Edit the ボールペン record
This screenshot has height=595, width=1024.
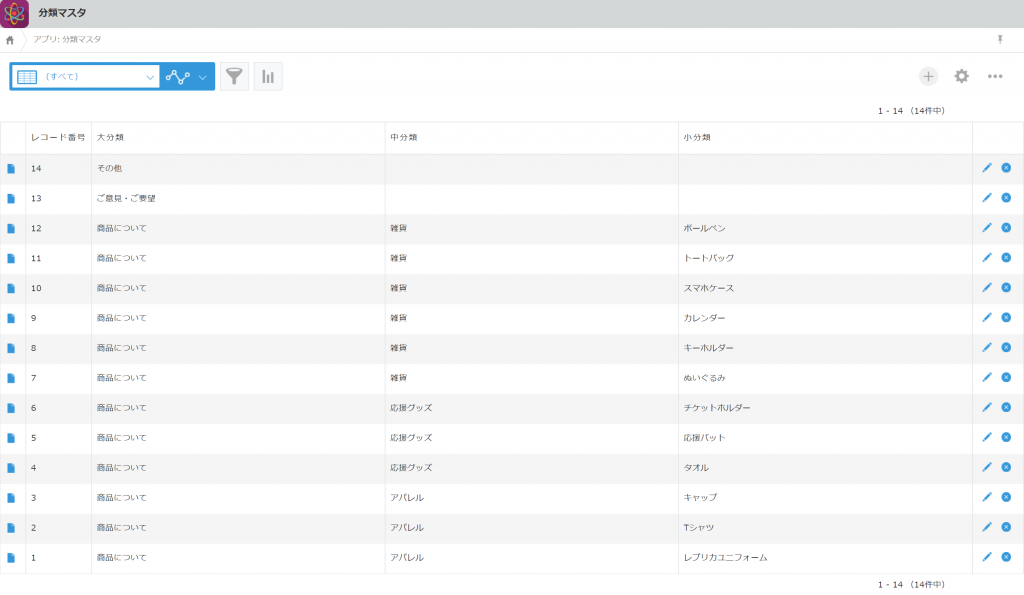tap(986, 228)
